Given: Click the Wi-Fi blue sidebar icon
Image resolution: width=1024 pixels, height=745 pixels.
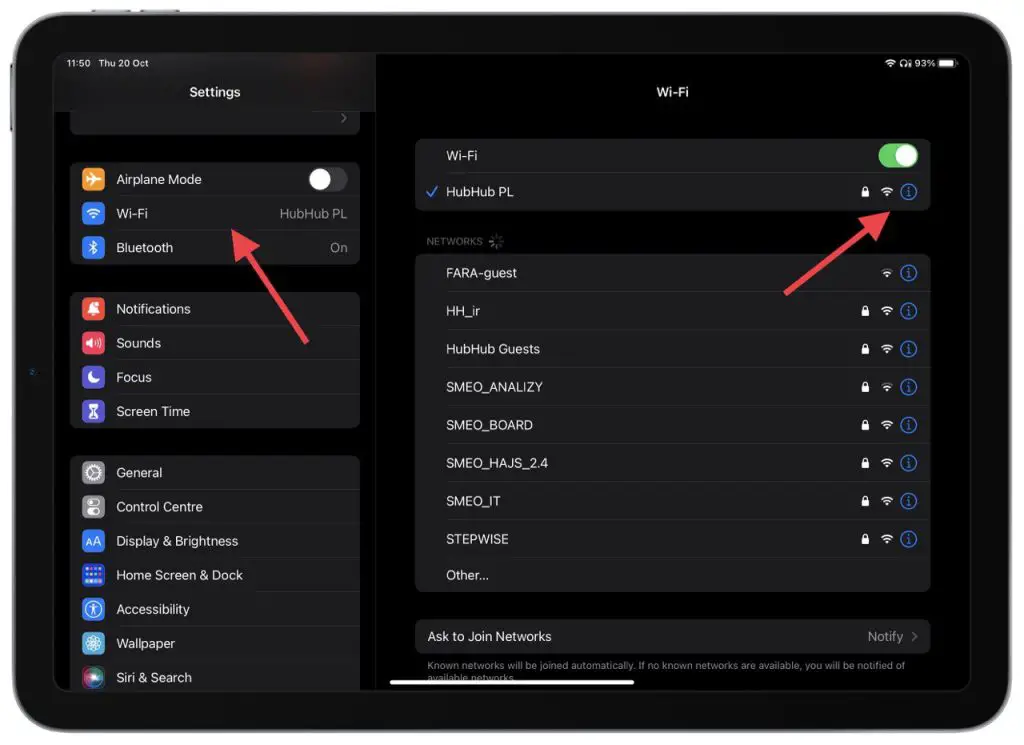Looking at the screenshot, I should pos(93,214).
